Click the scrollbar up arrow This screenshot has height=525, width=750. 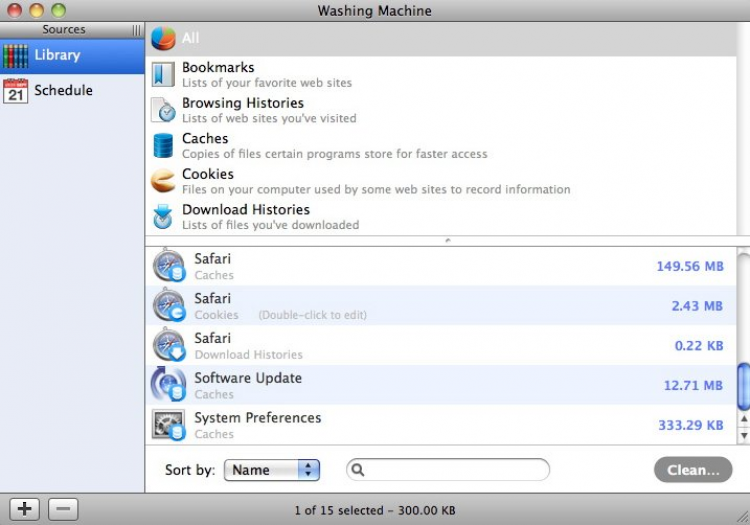743,419
